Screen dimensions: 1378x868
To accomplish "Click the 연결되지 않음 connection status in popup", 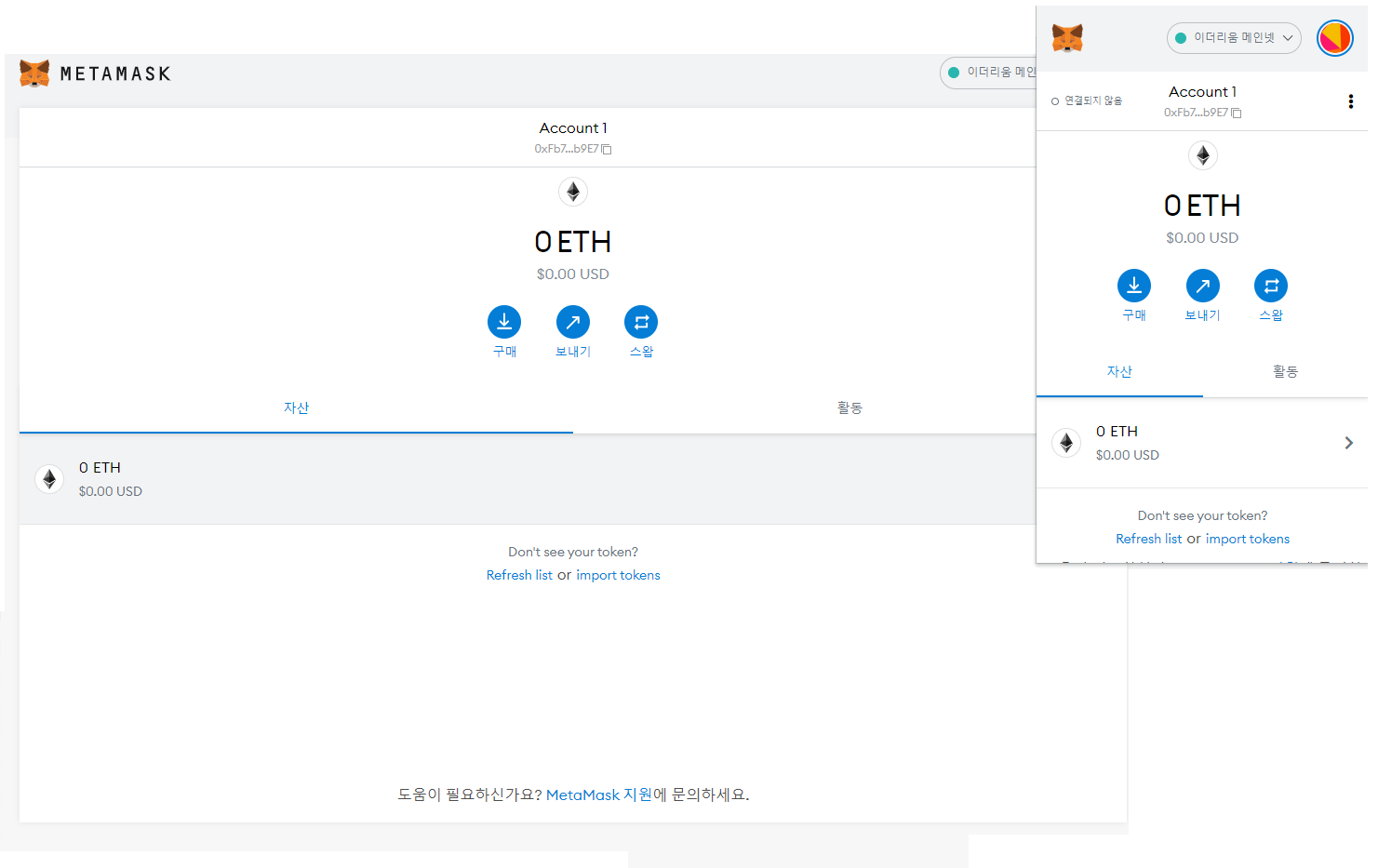I will (x=1087, y=100).
